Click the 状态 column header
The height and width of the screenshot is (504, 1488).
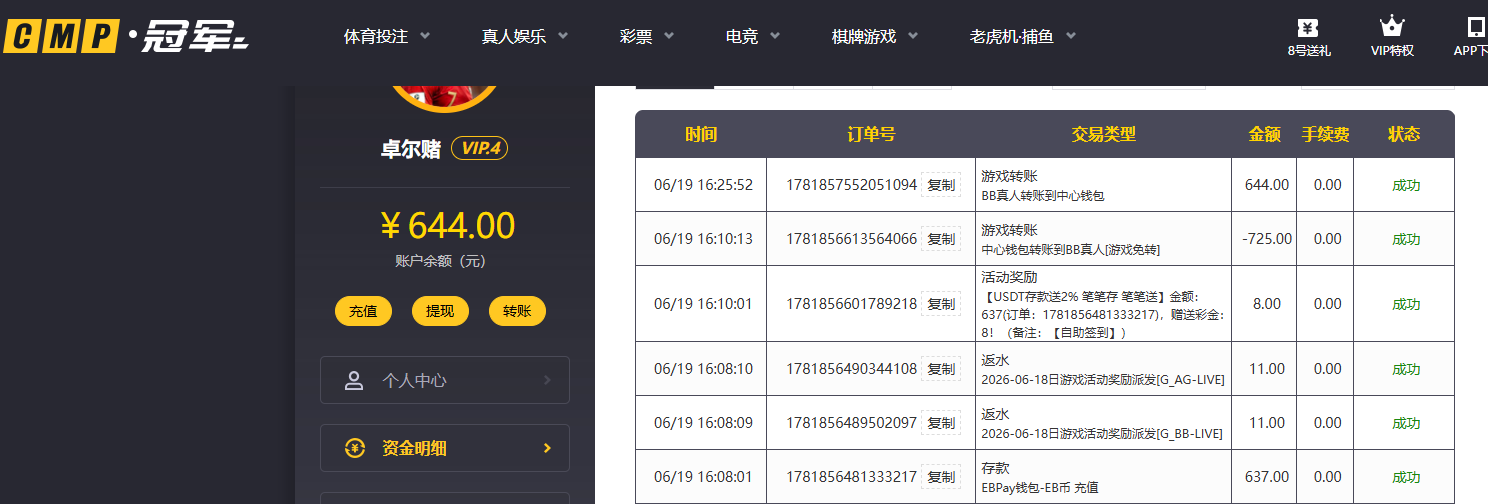[1404, 134]
